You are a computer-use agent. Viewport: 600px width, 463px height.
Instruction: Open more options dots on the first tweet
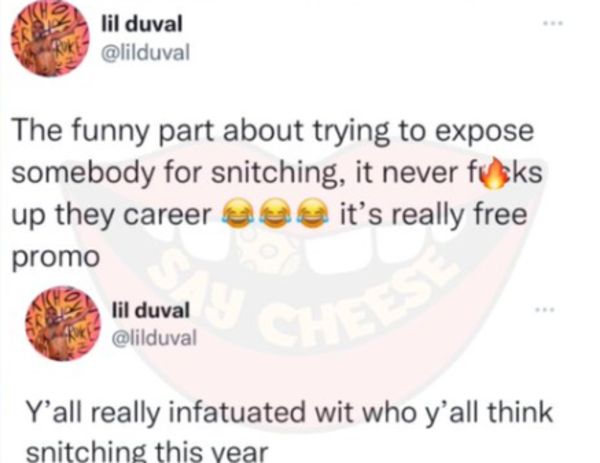(x=553, y=23)
